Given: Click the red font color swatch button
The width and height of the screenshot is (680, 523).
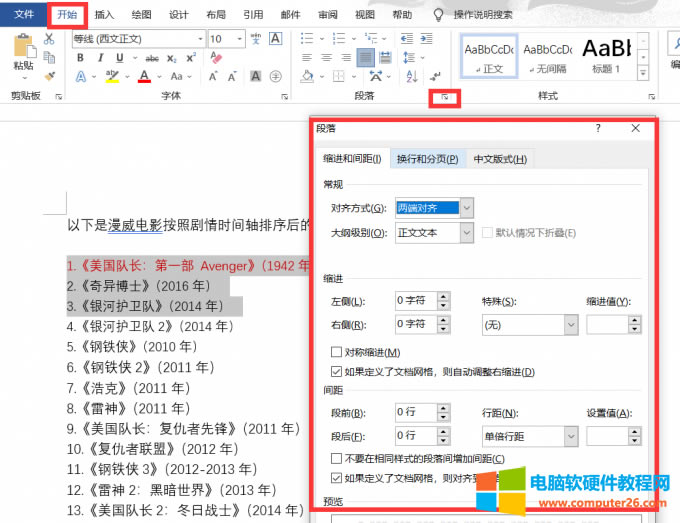Looking at the screenshot, I should coord(145,77).
